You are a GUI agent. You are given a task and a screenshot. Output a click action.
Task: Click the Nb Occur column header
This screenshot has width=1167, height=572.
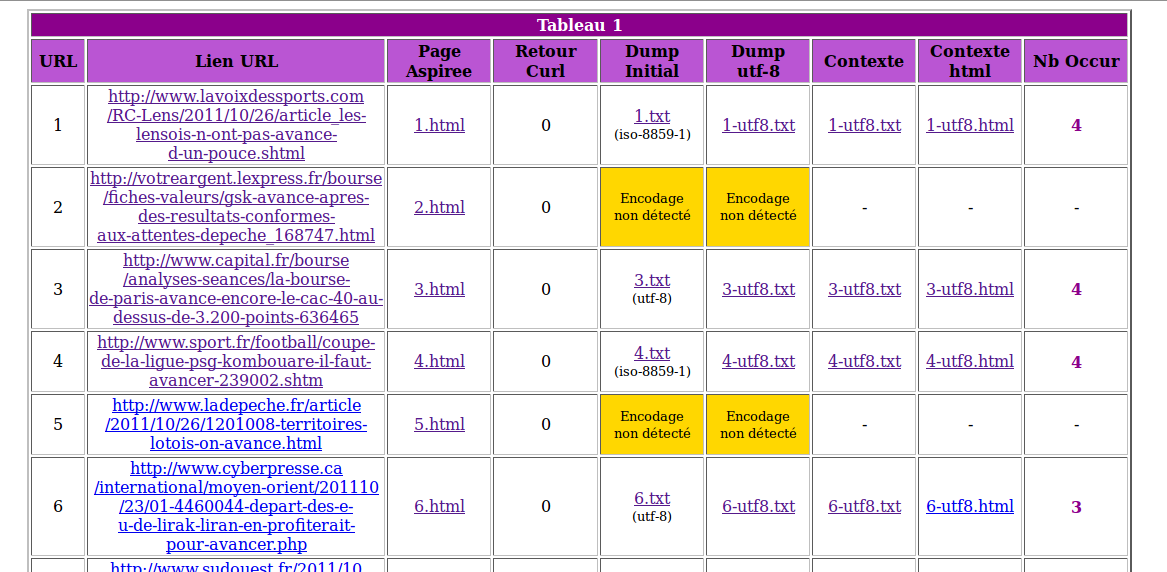pyautogui.click(x=1075, y=61)
